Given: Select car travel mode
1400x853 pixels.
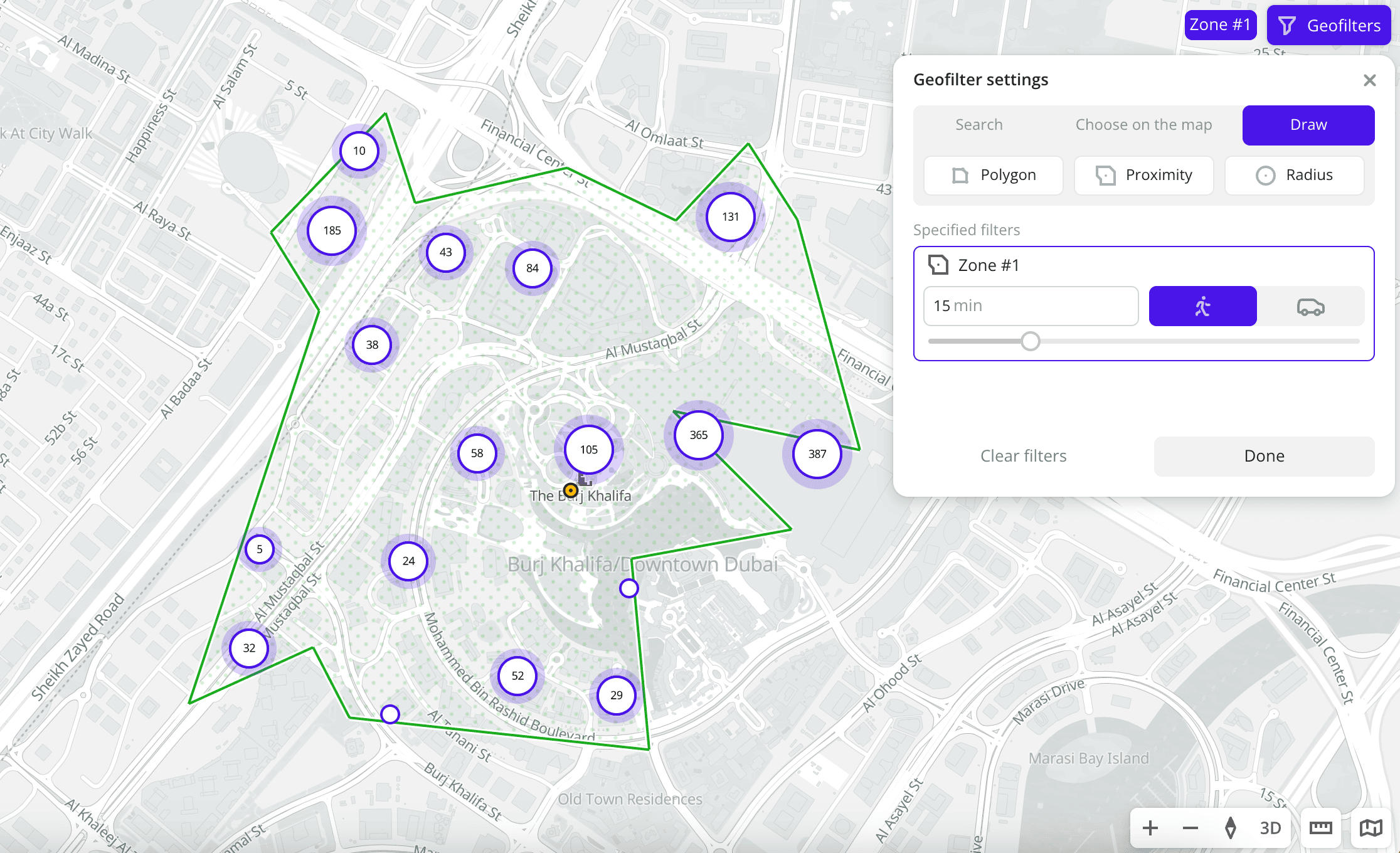Looking at the screenshot, I should [1310, 306].
